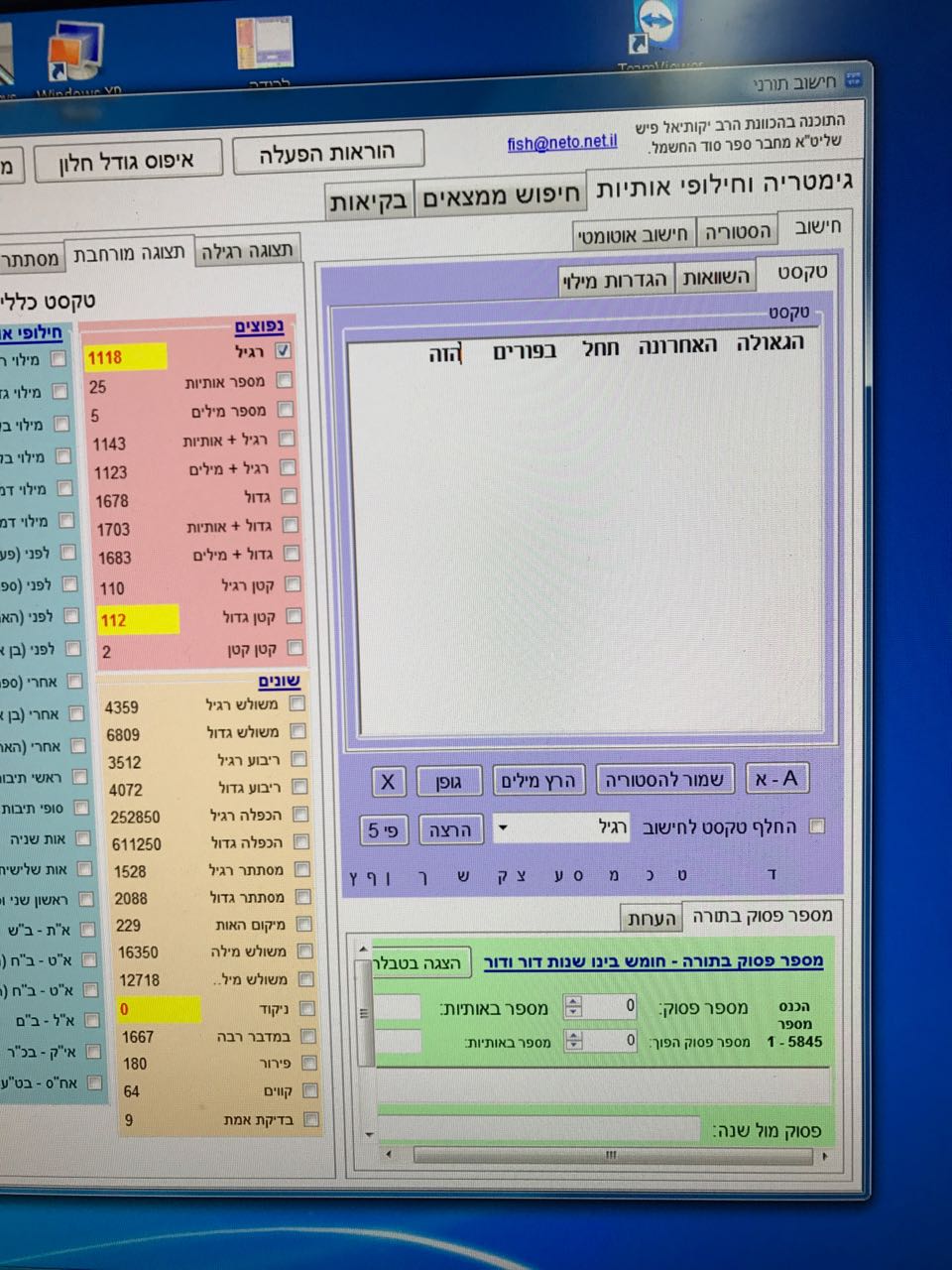Click the A-א language switch button

point(775,779)
